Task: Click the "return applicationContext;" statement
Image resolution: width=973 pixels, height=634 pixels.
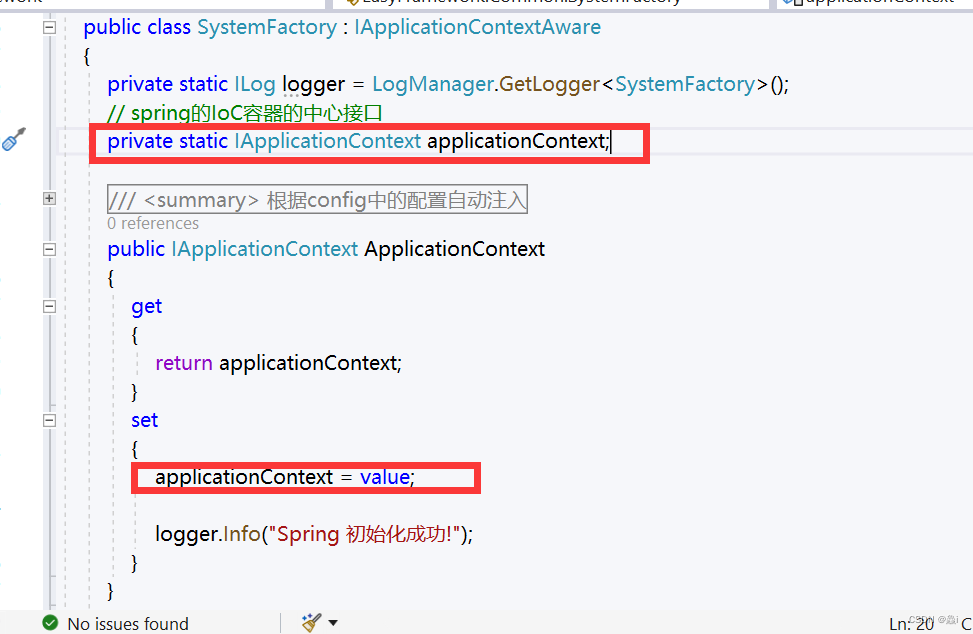Action: click(278, 363)
